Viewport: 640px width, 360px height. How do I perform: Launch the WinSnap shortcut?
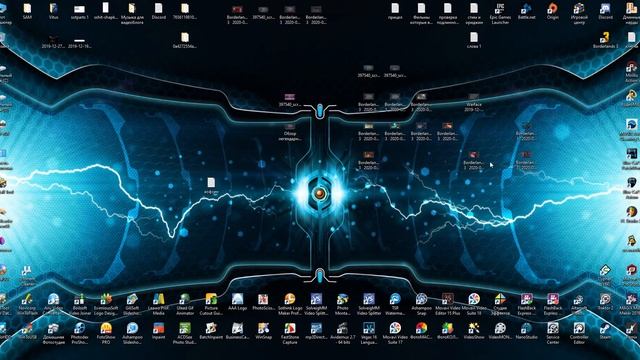(263, 331)
